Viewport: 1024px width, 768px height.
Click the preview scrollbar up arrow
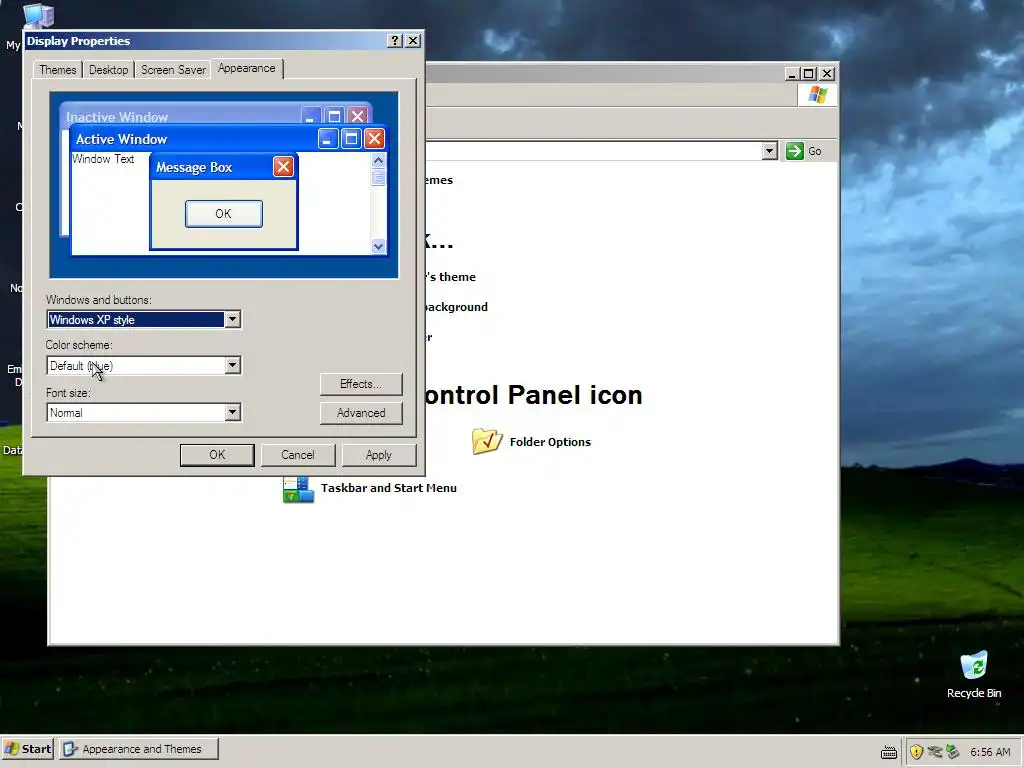point(378,160)
